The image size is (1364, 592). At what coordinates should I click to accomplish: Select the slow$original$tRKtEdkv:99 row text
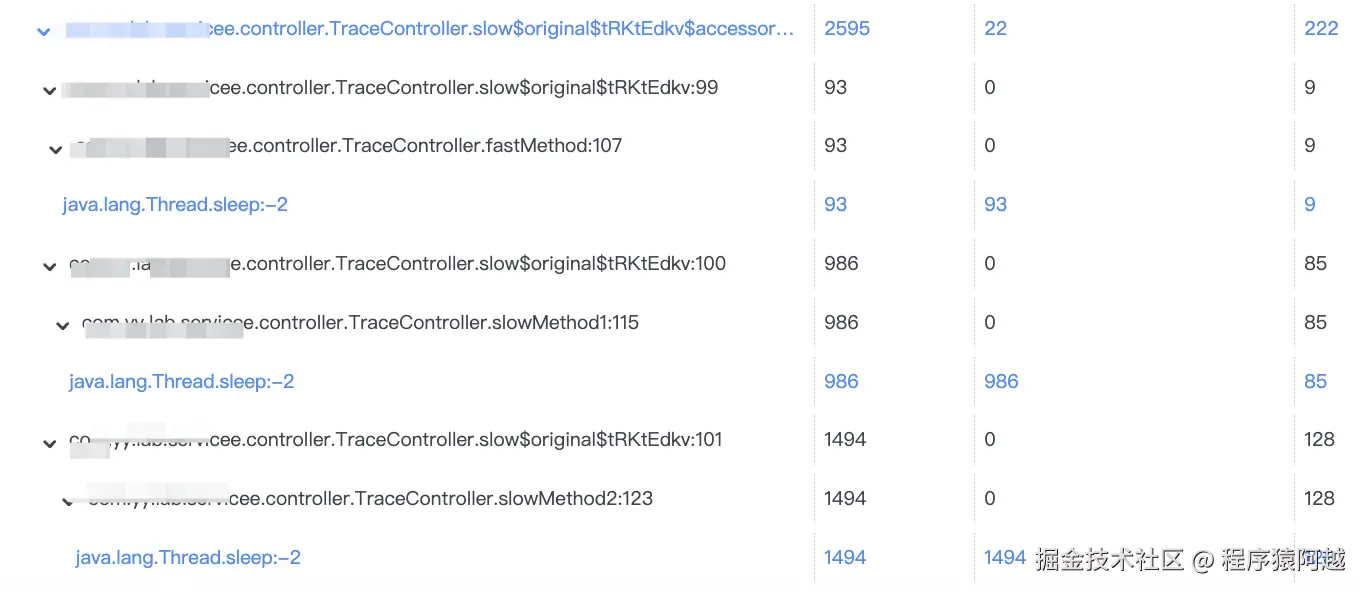coord(390,88)
